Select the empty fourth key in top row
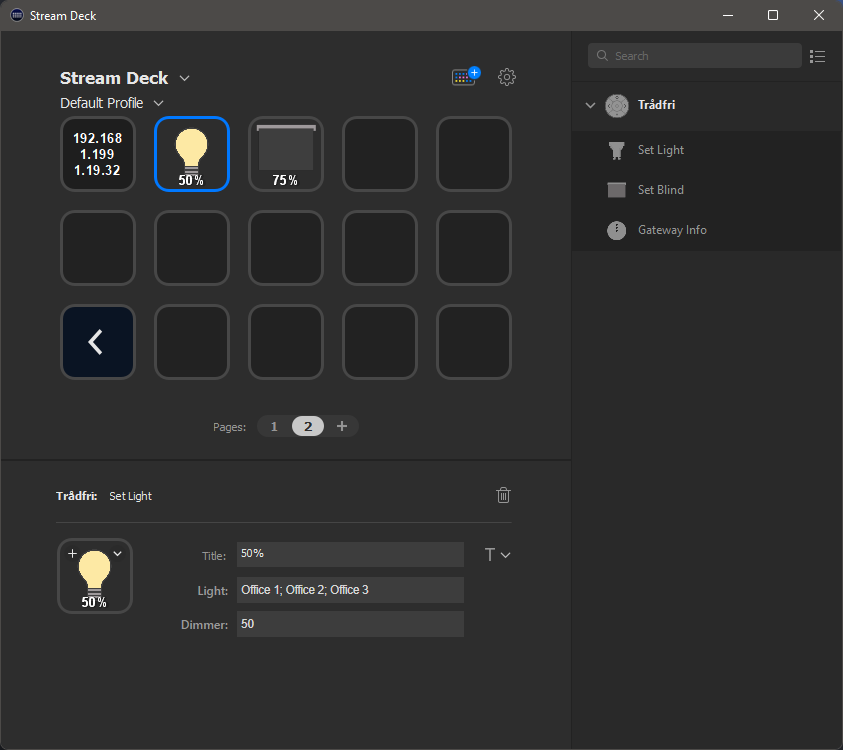Viewport: 843px width, 750px height. pos(380,154)
